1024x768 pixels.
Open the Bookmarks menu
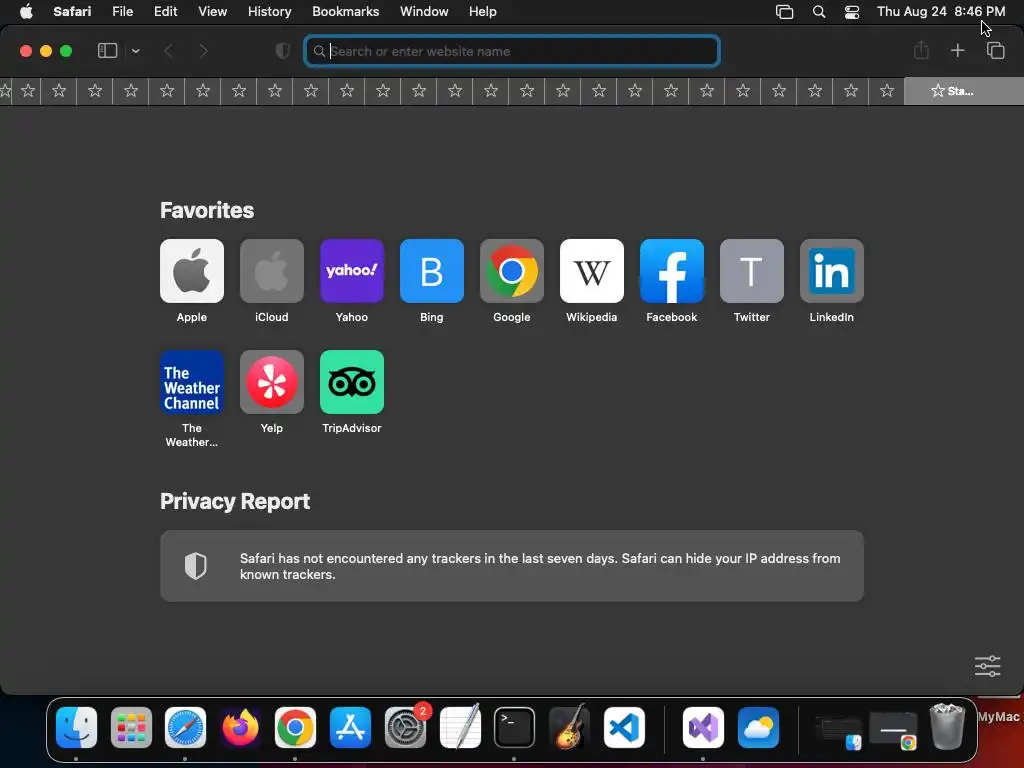click(345, 12)
